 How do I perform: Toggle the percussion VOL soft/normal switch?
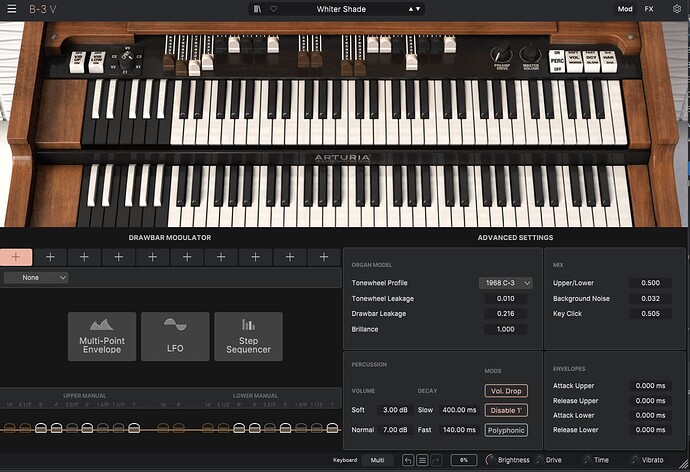(574, 62)
